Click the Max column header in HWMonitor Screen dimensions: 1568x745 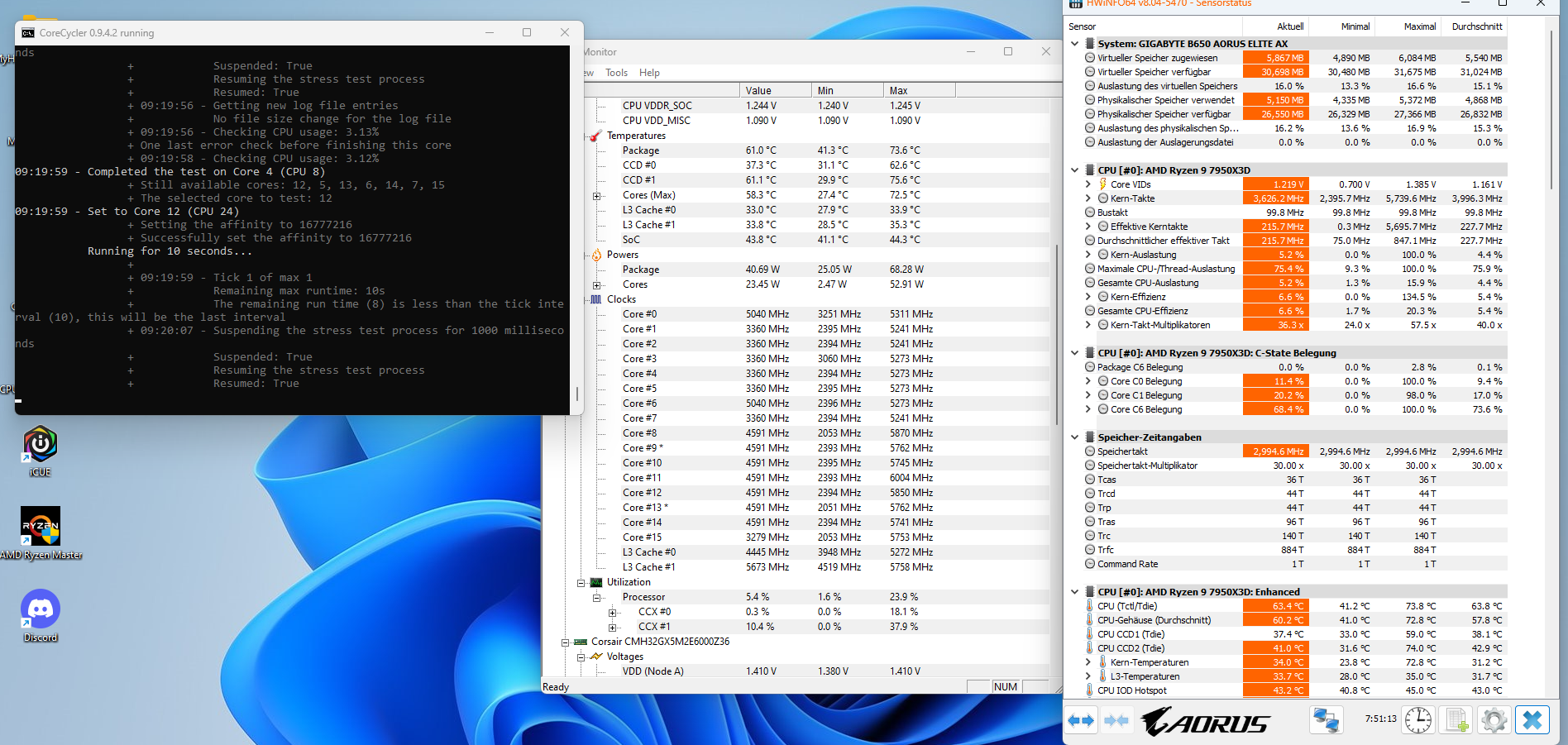click(x=920, y=91)
